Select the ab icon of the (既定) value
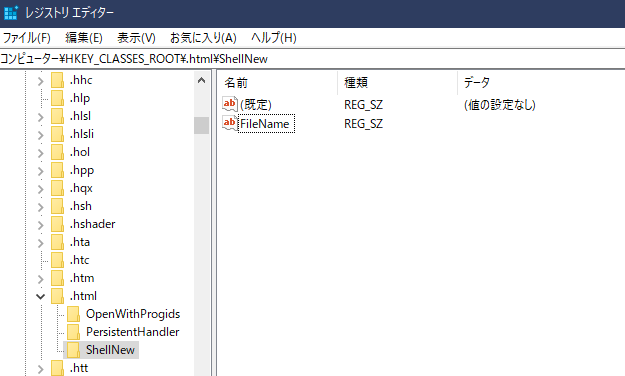Image resolution: width=625 pixels, height=376 pixels. click(x=230, y=104)
